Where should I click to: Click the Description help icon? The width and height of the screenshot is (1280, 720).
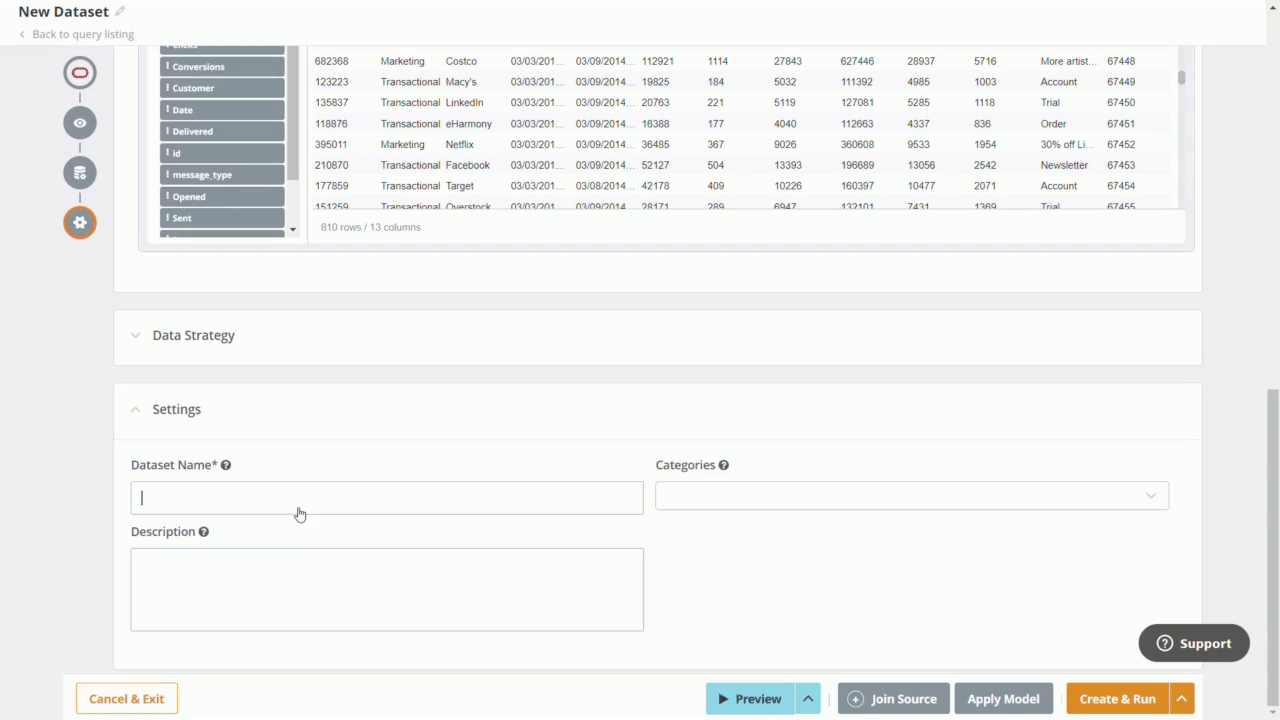203,532
